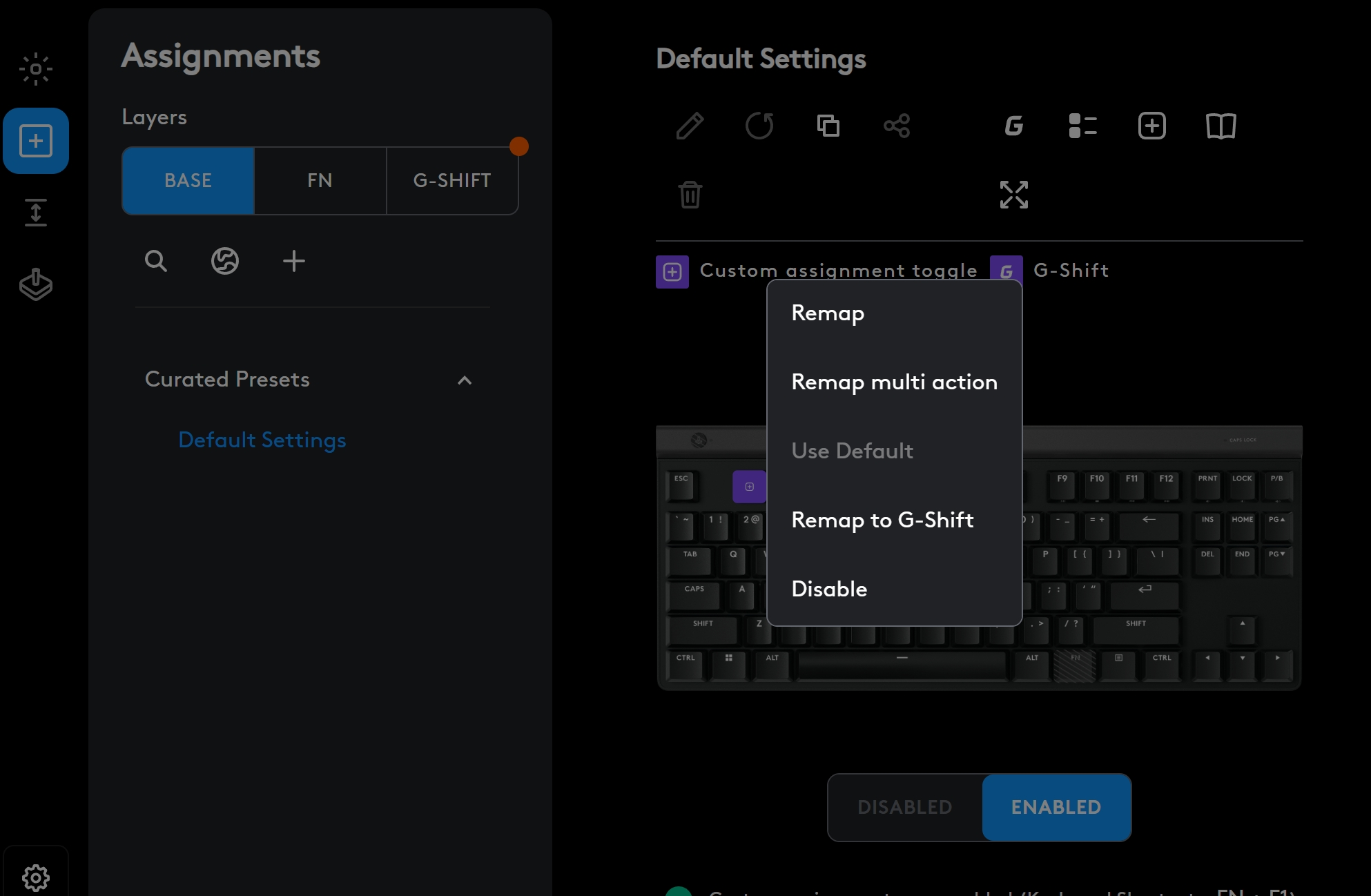Open lighting settings in sidebar
Viewport: 1371px width, 896px height.
point(36,69)
